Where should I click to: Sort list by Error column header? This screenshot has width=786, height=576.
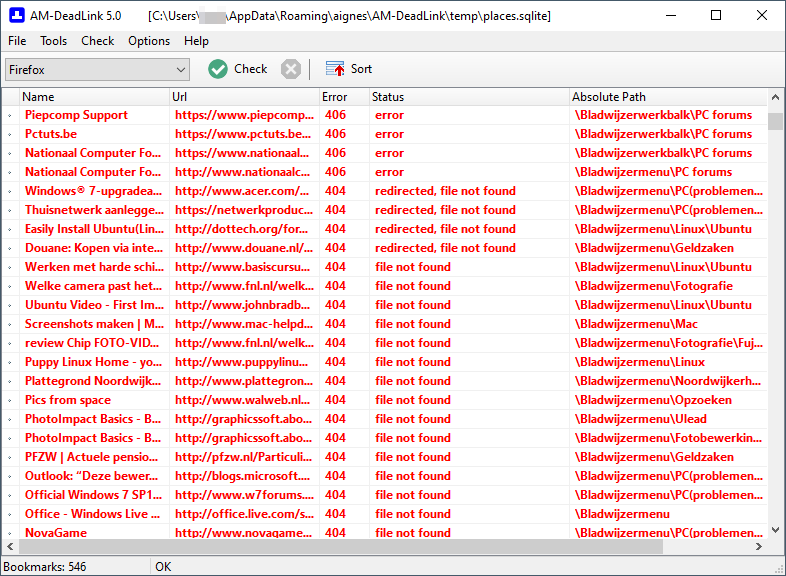(335, 97)
